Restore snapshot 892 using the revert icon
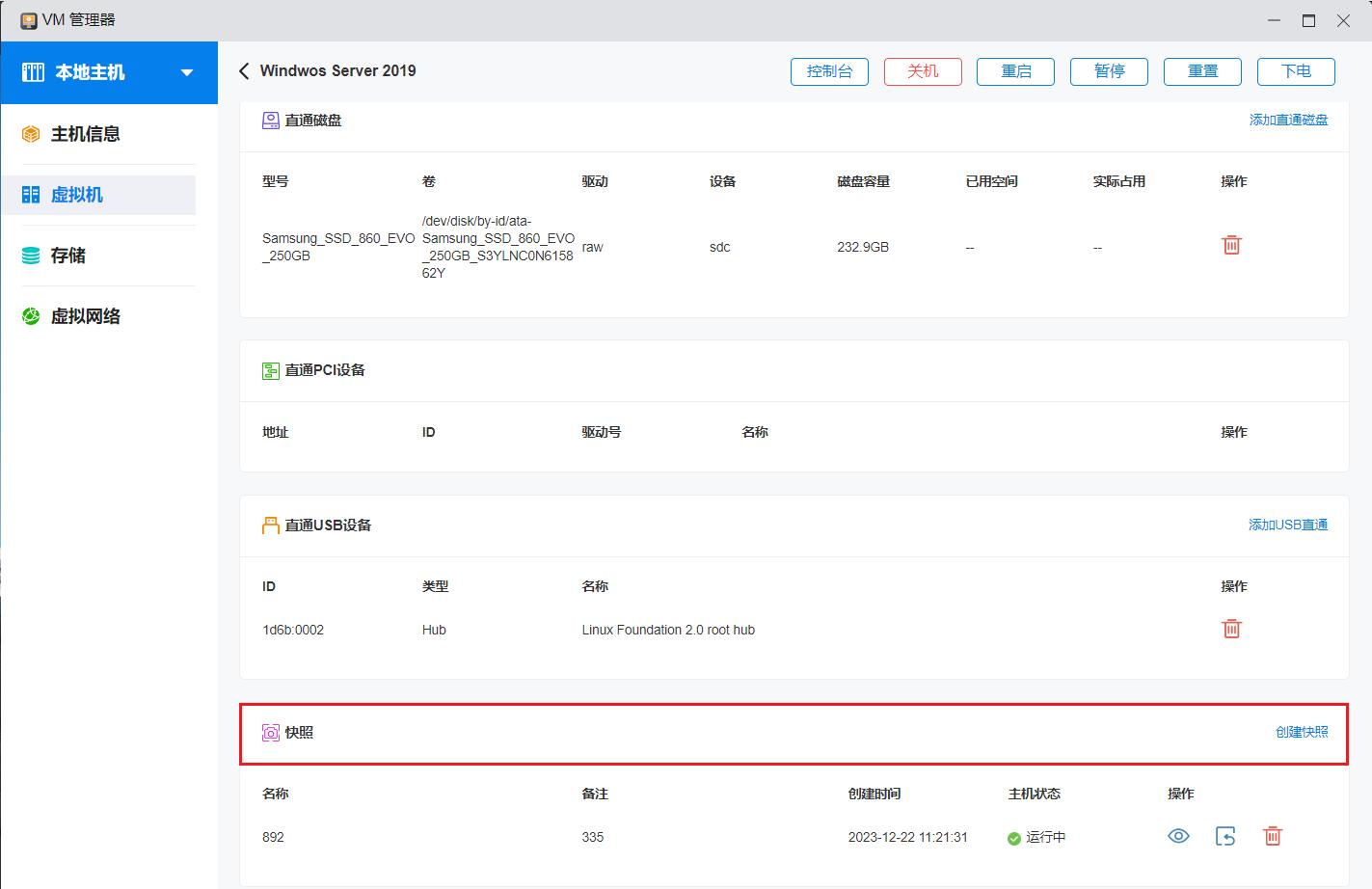Screen dimensions: 1372x889 (1225, 836)
